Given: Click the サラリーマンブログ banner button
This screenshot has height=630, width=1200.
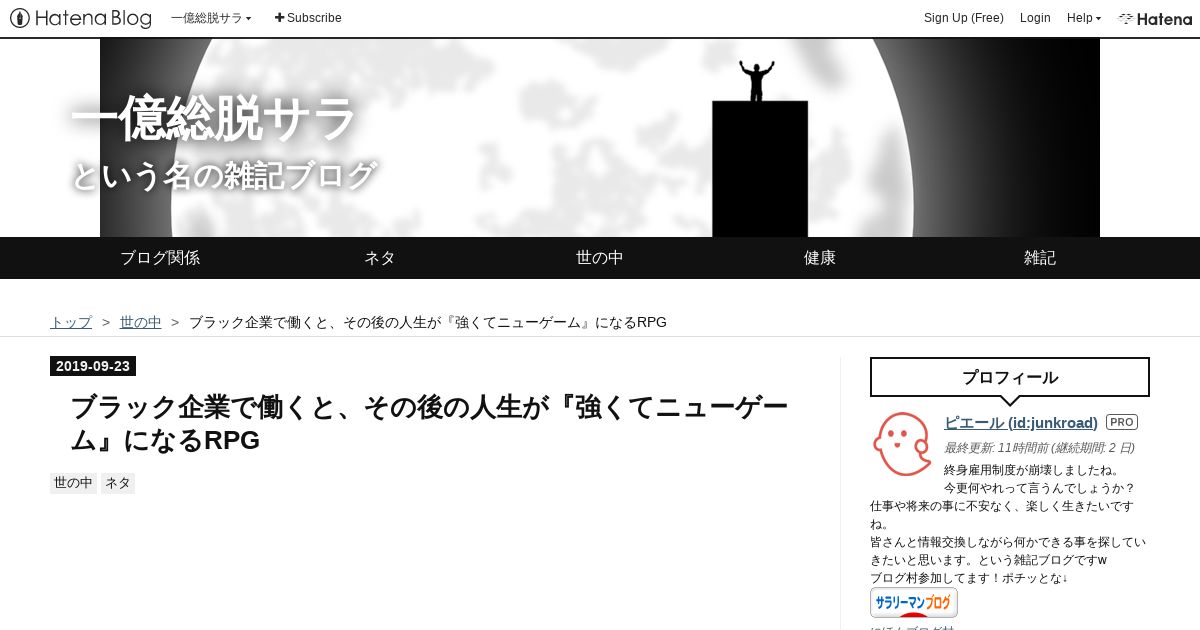Looking at the screenshot, I should click(x=914, y=602).
